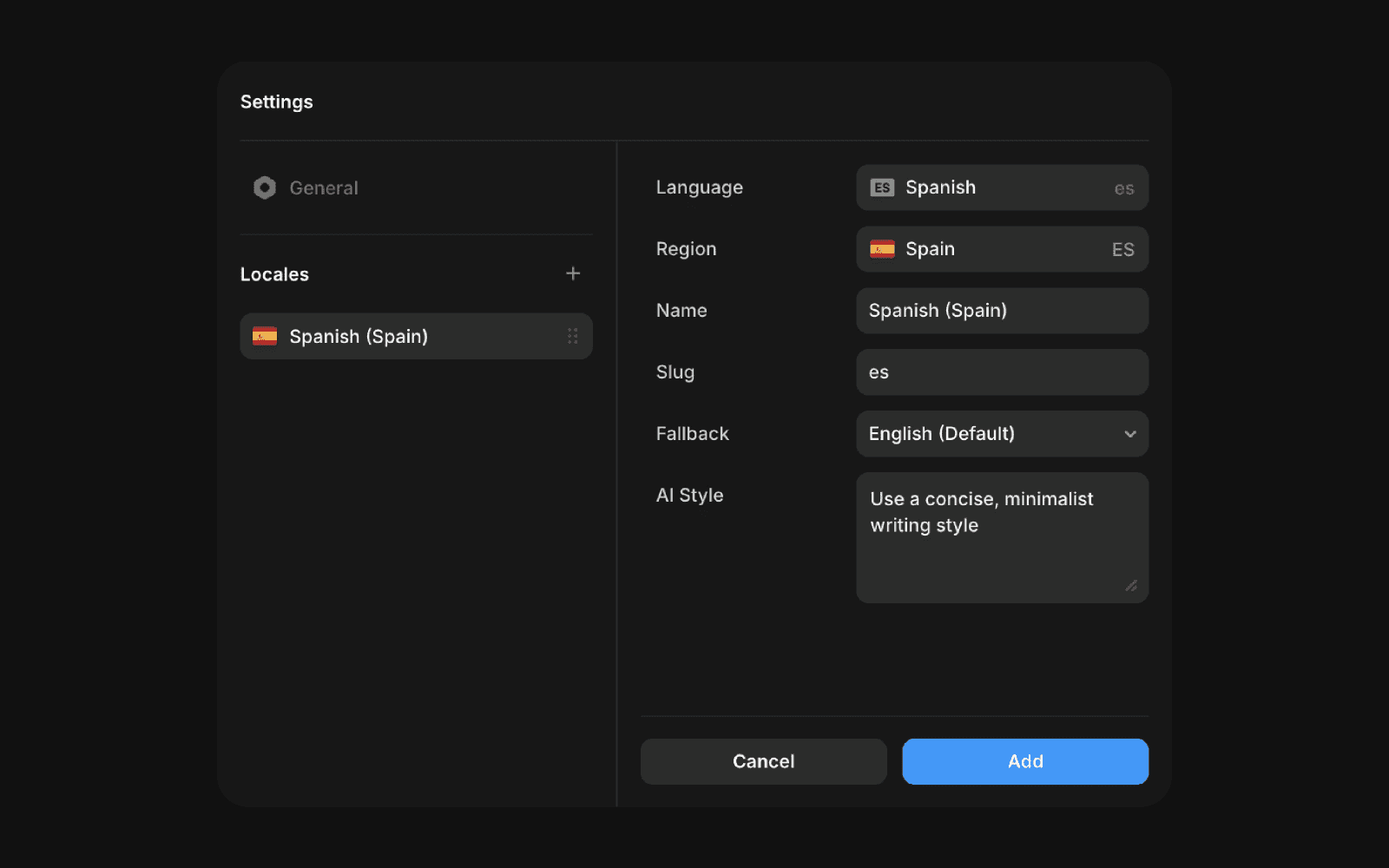Open the Language selector showing Spanish

click(x=1002, y=187)
